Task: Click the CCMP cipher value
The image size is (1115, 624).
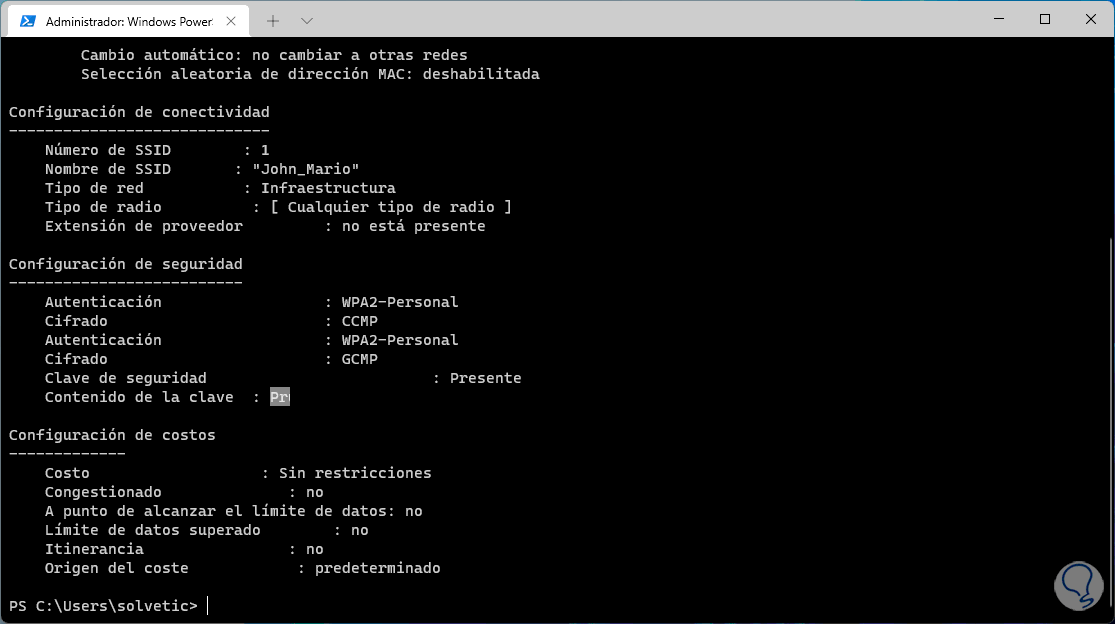Action: pyautogui.click(x=360, y=321)
